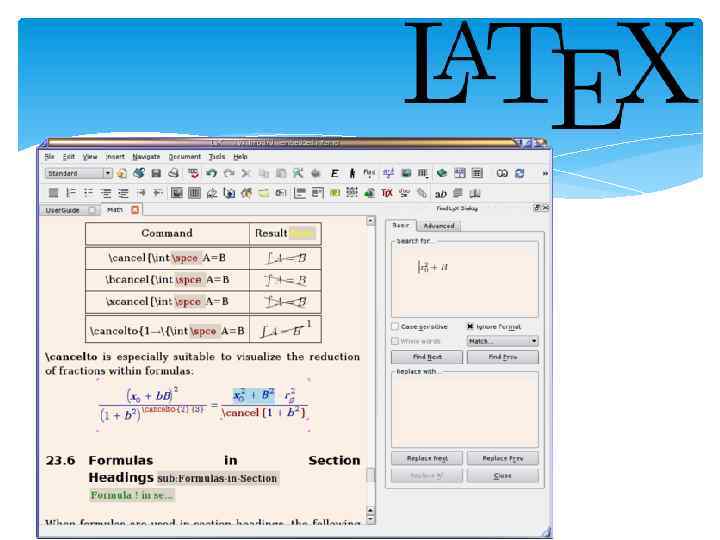720x540 pixels.
Task: Switch to the UserGuide document tab
Action: [63, 210]
